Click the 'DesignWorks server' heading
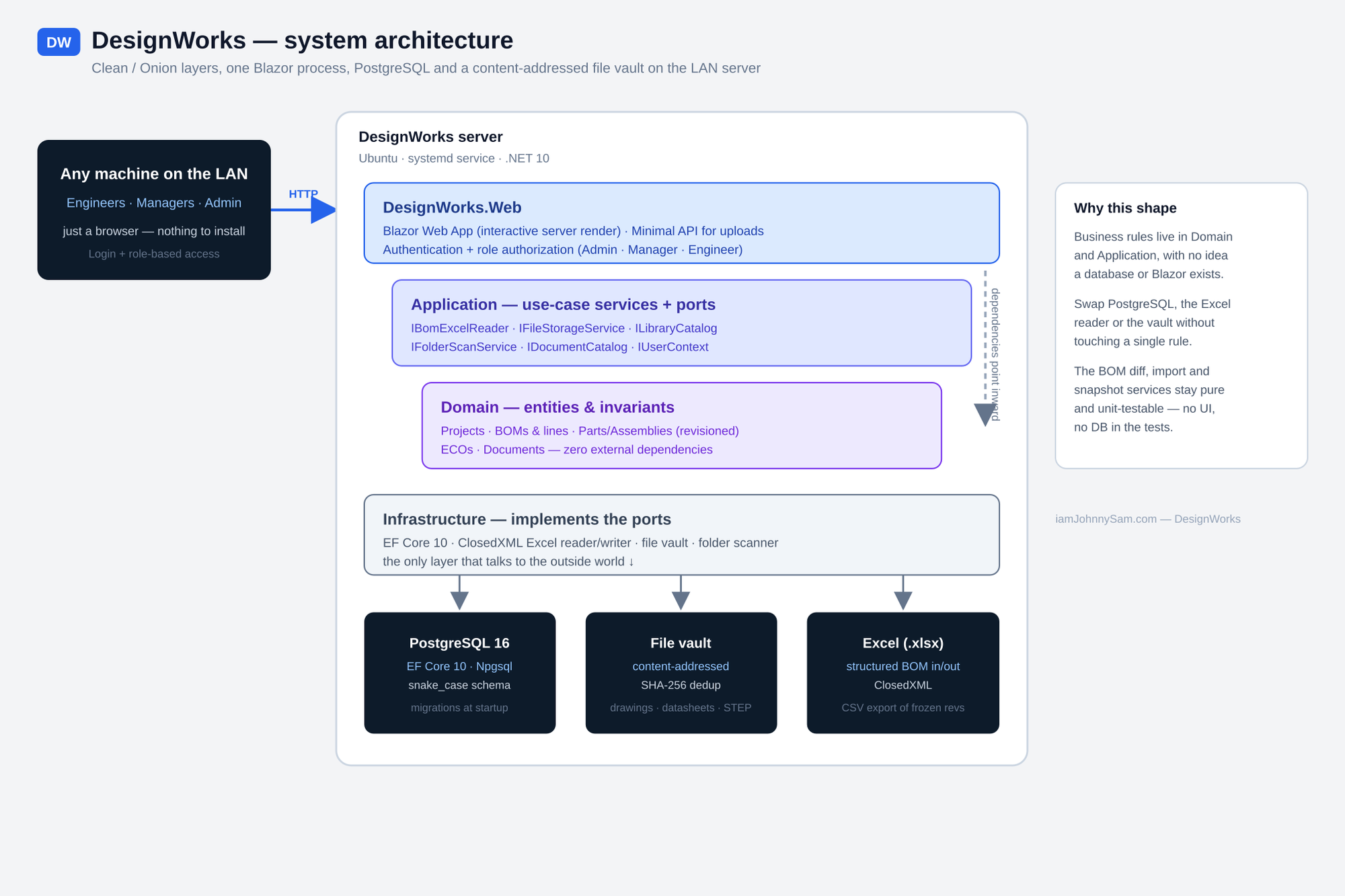 click(x=430, y=136)
